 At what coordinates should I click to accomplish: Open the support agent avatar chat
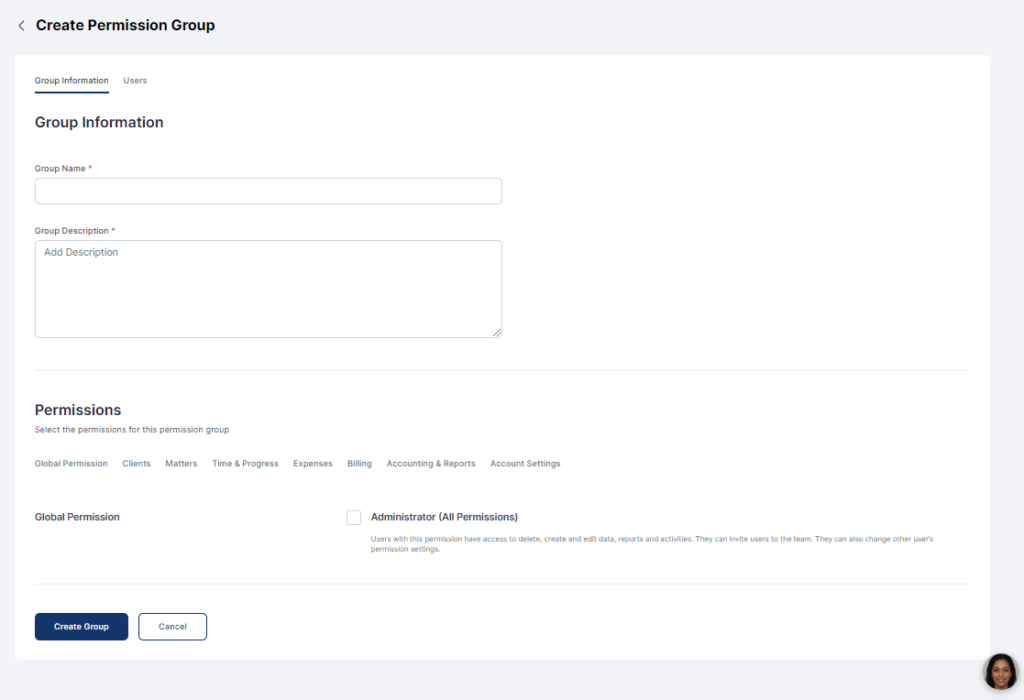tap(999, 671)
